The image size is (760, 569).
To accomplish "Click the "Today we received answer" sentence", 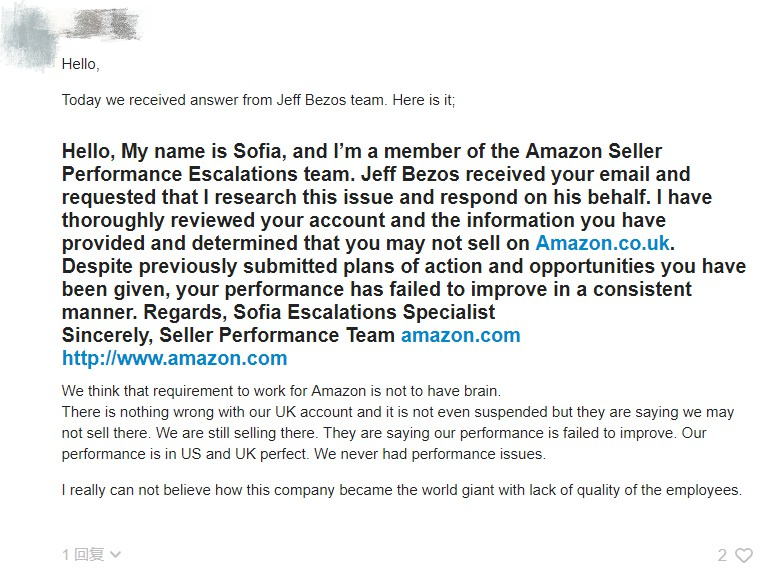I will tap(258, 100).
